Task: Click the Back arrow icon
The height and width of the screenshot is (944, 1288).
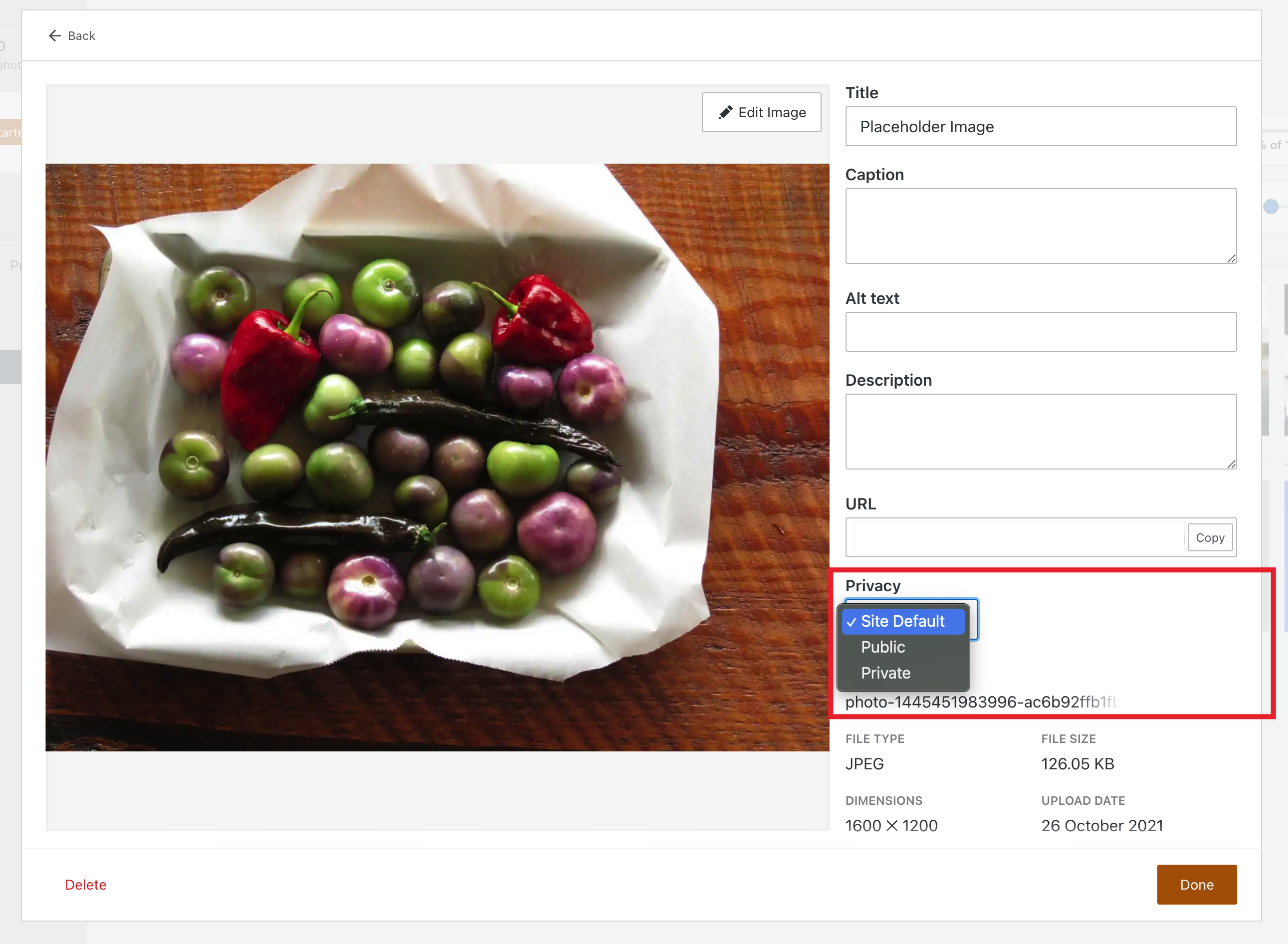Action: 54,35
